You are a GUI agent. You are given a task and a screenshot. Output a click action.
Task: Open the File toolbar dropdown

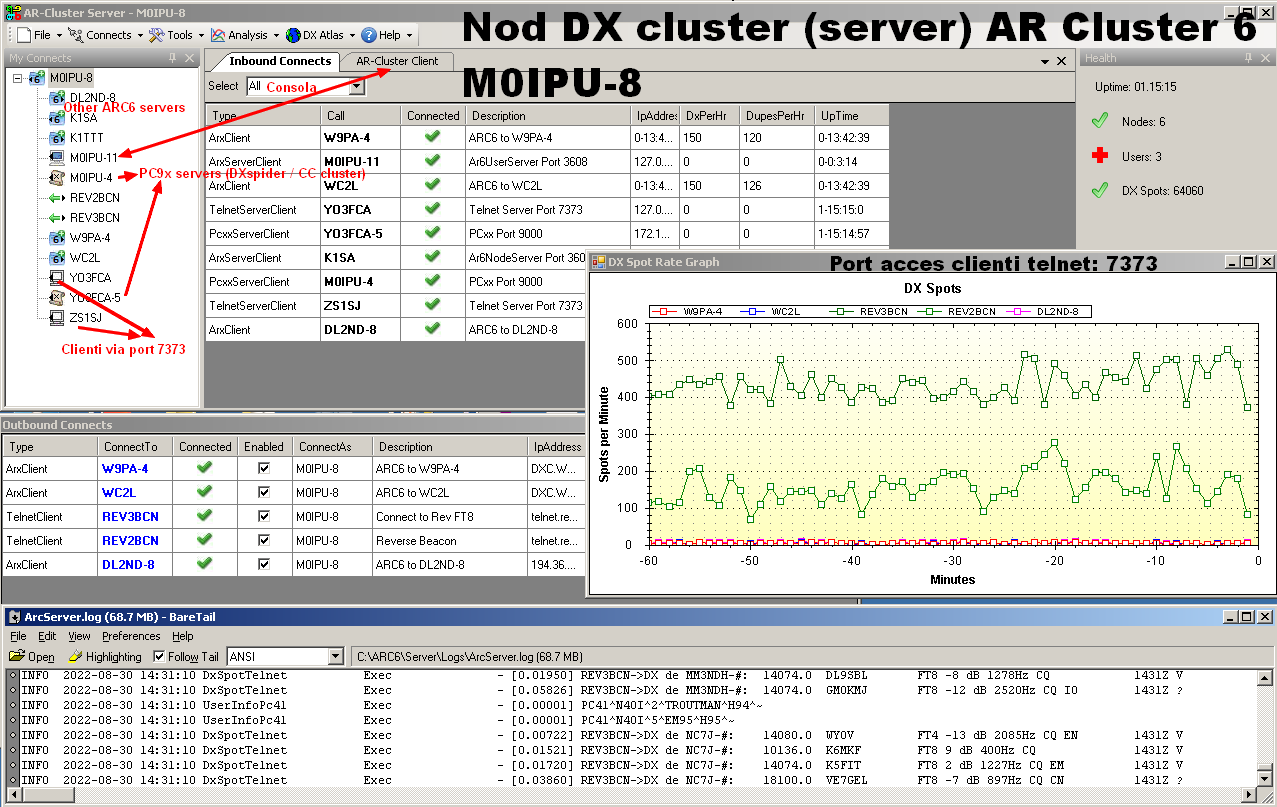[x=59, y=35]
